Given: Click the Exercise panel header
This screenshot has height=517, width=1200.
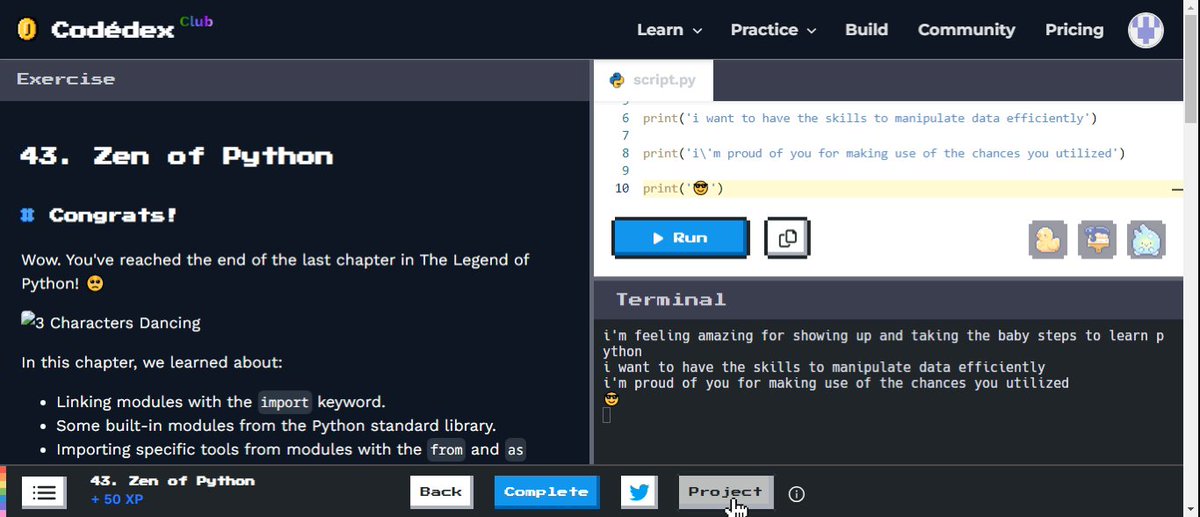Looking at the screenshot, I should [x=297, y=79].
